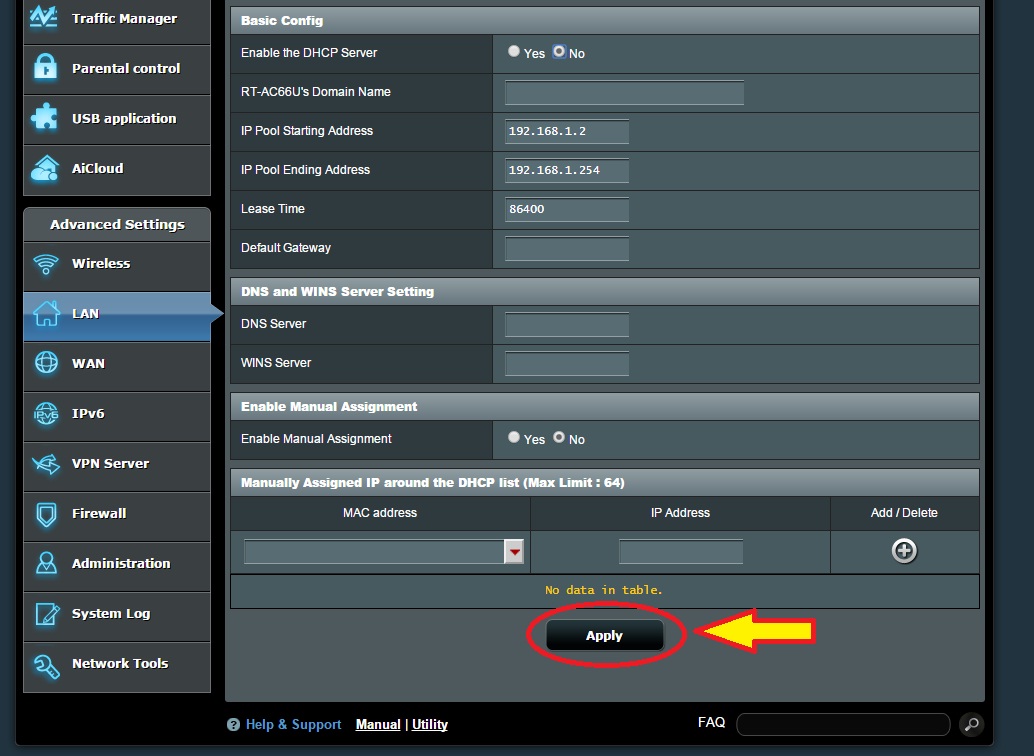Click the USB application puzzle icon
This screenshot has width=1034, height=756.
(46, 118)
